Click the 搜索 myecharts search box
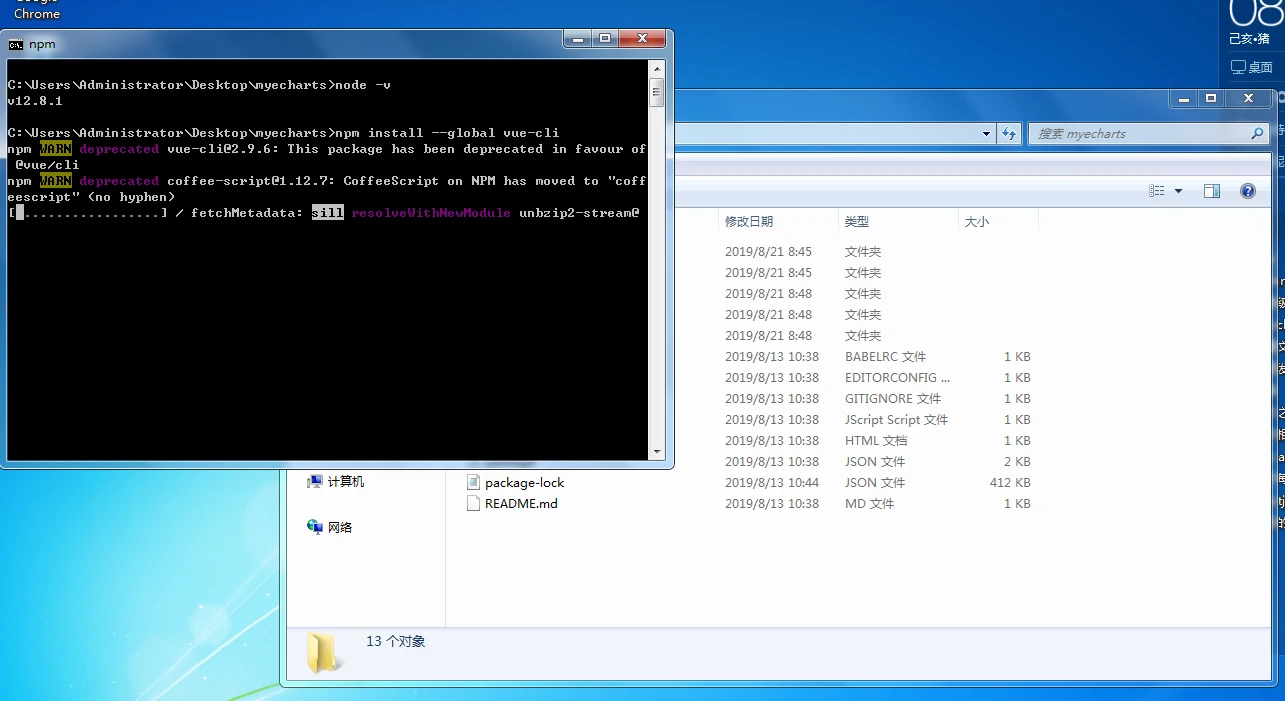This screenshot has height=701, width=1285. [1138, 134]
